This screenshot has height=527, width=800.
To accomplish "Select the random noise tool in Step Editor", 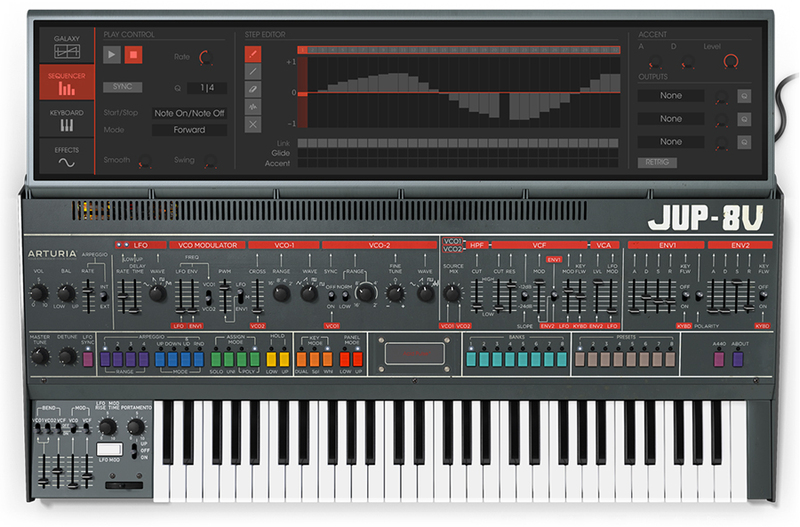I will pos(253,107).
